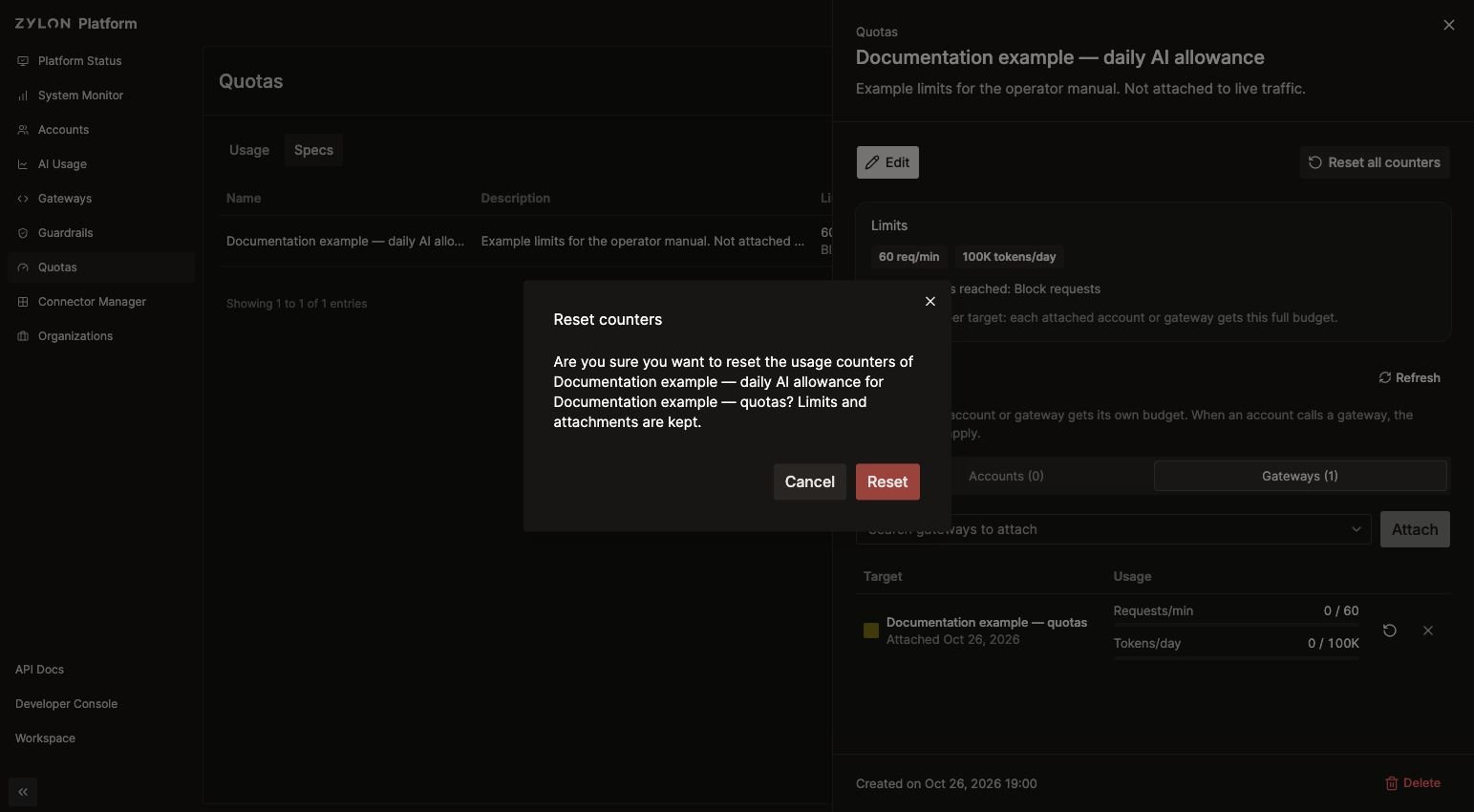This screenshot has height=812, width=1474.
Task: Select the Accounts (0) tab
Action: click(1006, 476)
